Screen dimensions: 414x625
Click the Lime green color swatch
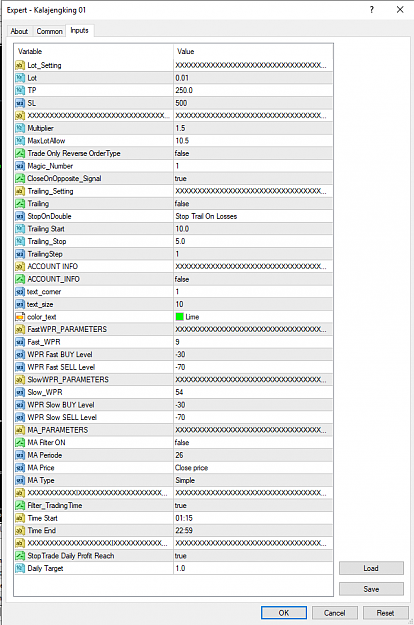(180, 317)
